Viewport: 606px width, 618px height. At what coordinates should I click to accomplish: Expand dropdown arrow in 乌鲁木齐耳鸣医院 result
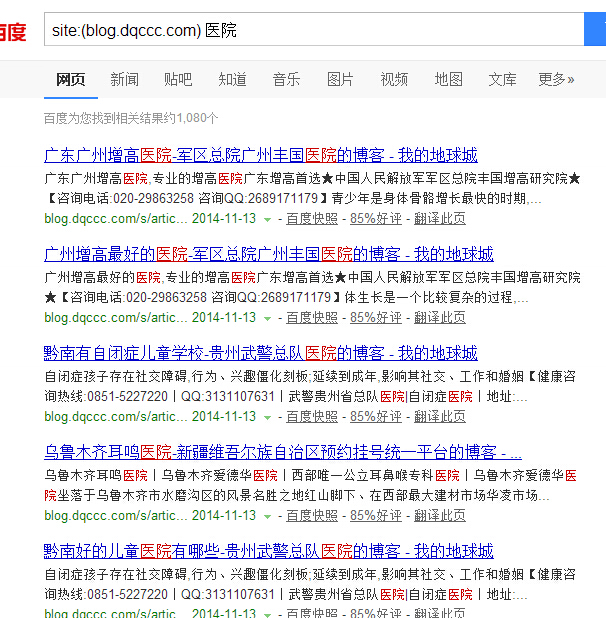coord(268,516)
